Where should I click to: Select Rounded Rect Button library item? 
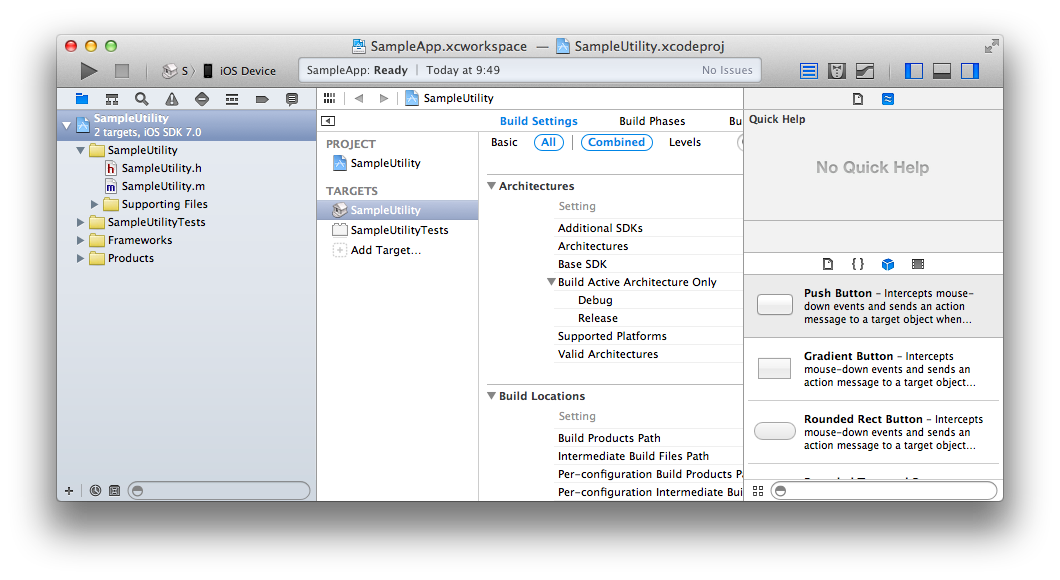[x=873, y=432]
